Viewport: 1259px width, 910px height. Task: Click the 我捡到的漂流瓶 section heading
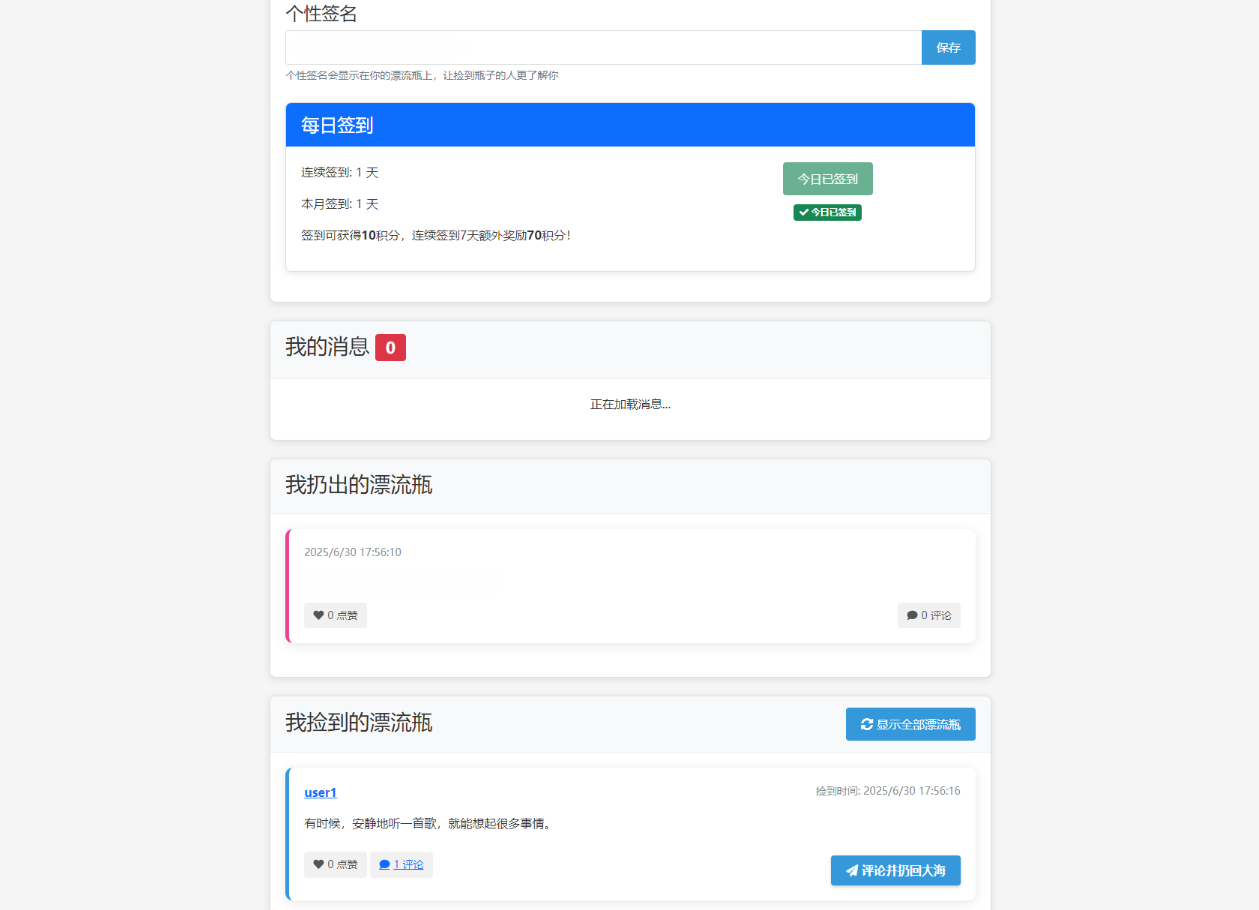[x=359, y=723]
